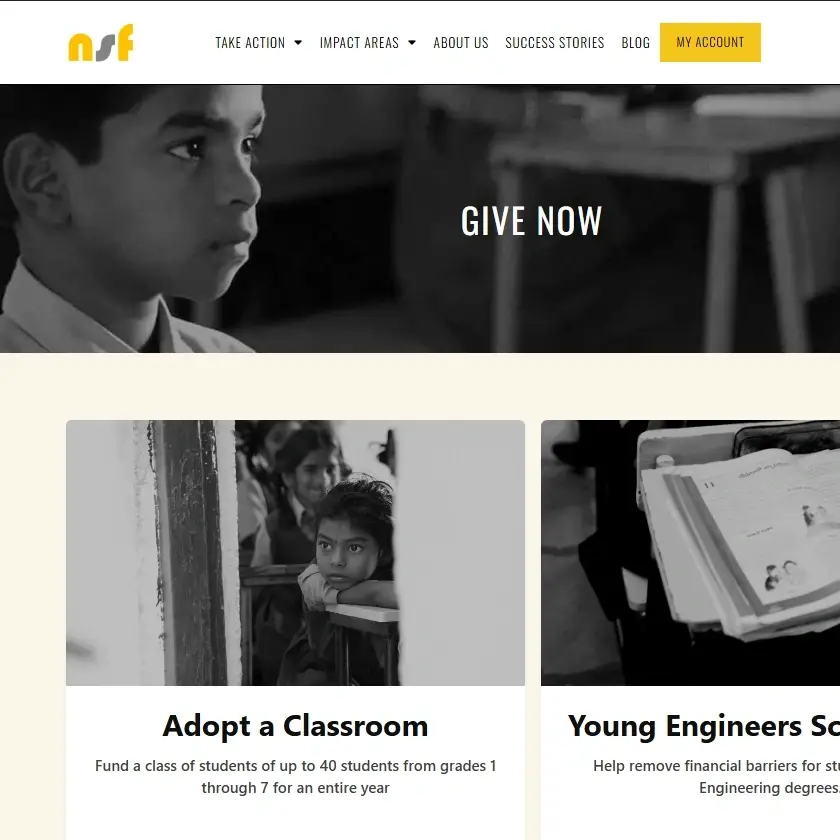The width and height of the screenshot is (840, 840).
Task: Open the Impact Areas menu
Action: 359,43
